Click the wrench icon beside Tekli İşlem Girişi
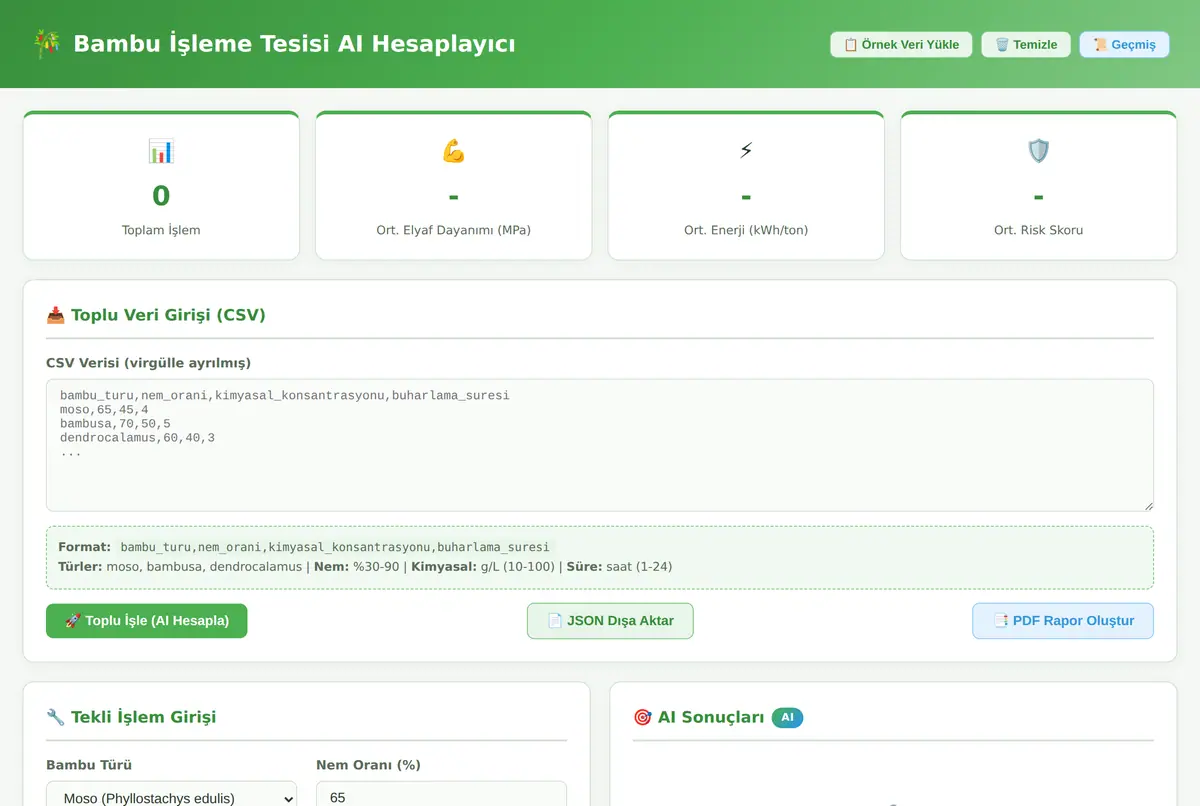This screenshot has height=806, width=1200. pyautogui.click(x=56, y=717)
